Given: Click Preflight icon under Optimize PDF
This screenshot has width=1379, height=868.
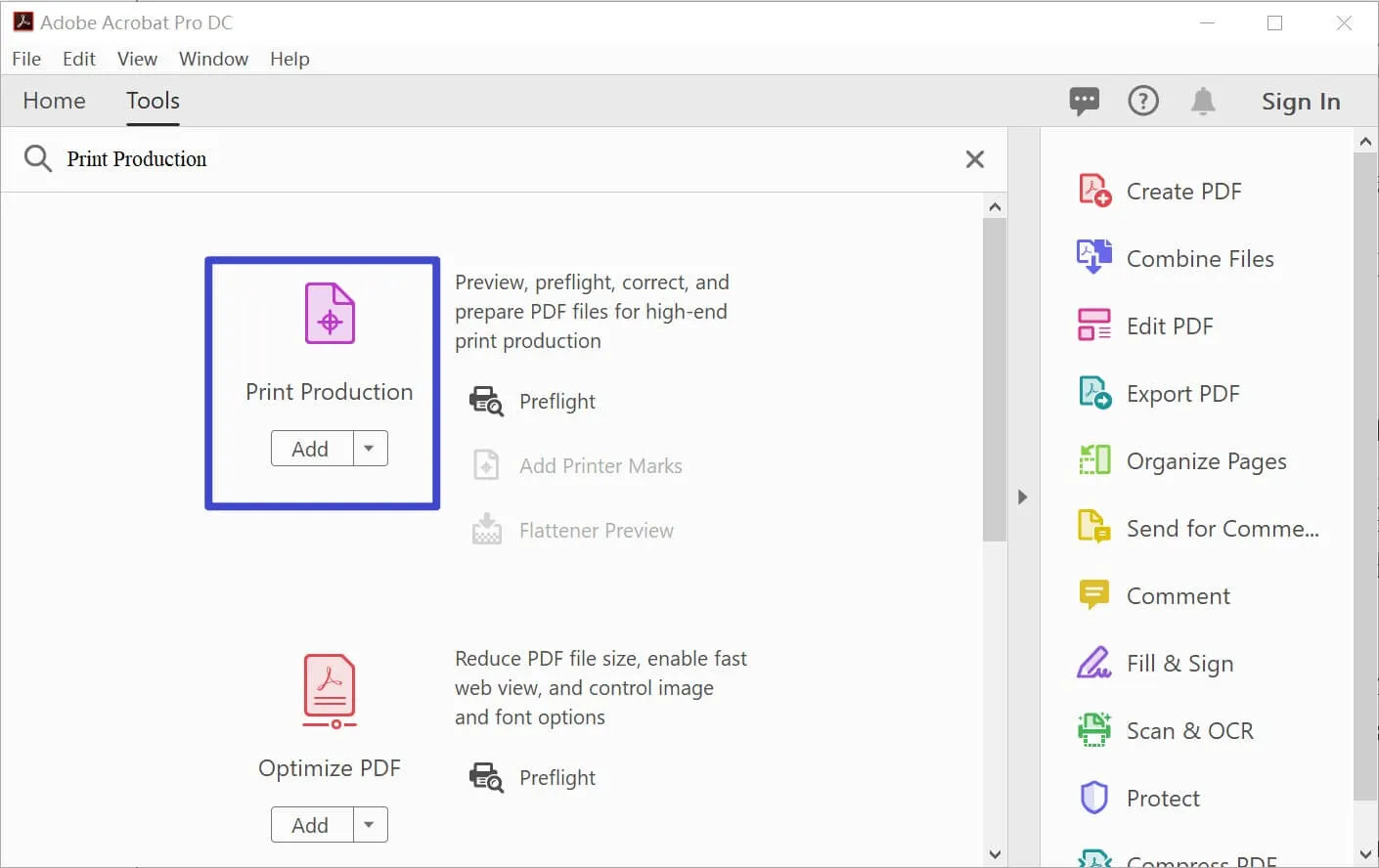Looking at the screenshot, I should pos(486,777).
